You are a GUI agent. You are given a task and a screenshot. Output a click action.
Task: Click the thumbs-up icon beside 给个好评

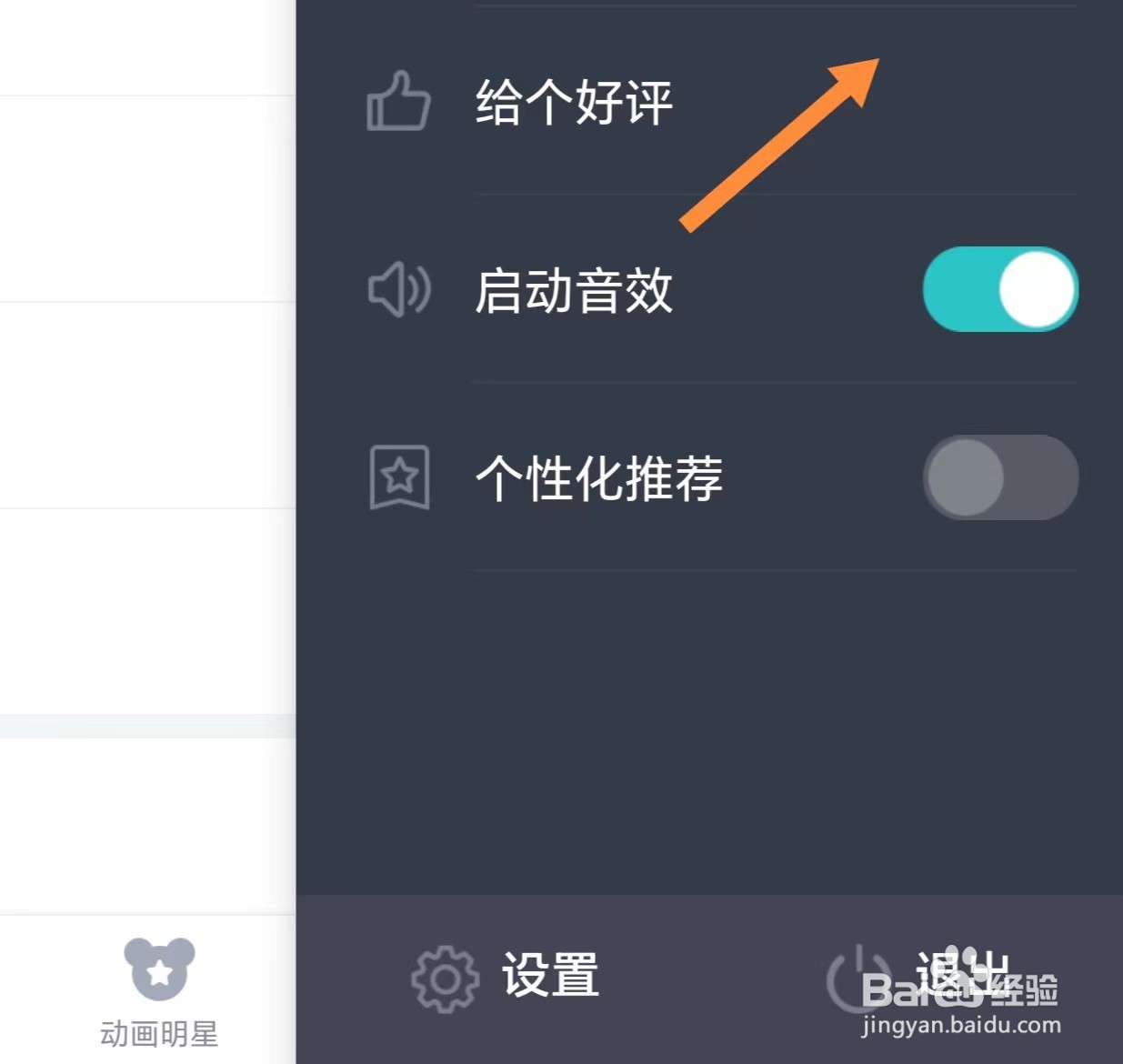point(398,101)
